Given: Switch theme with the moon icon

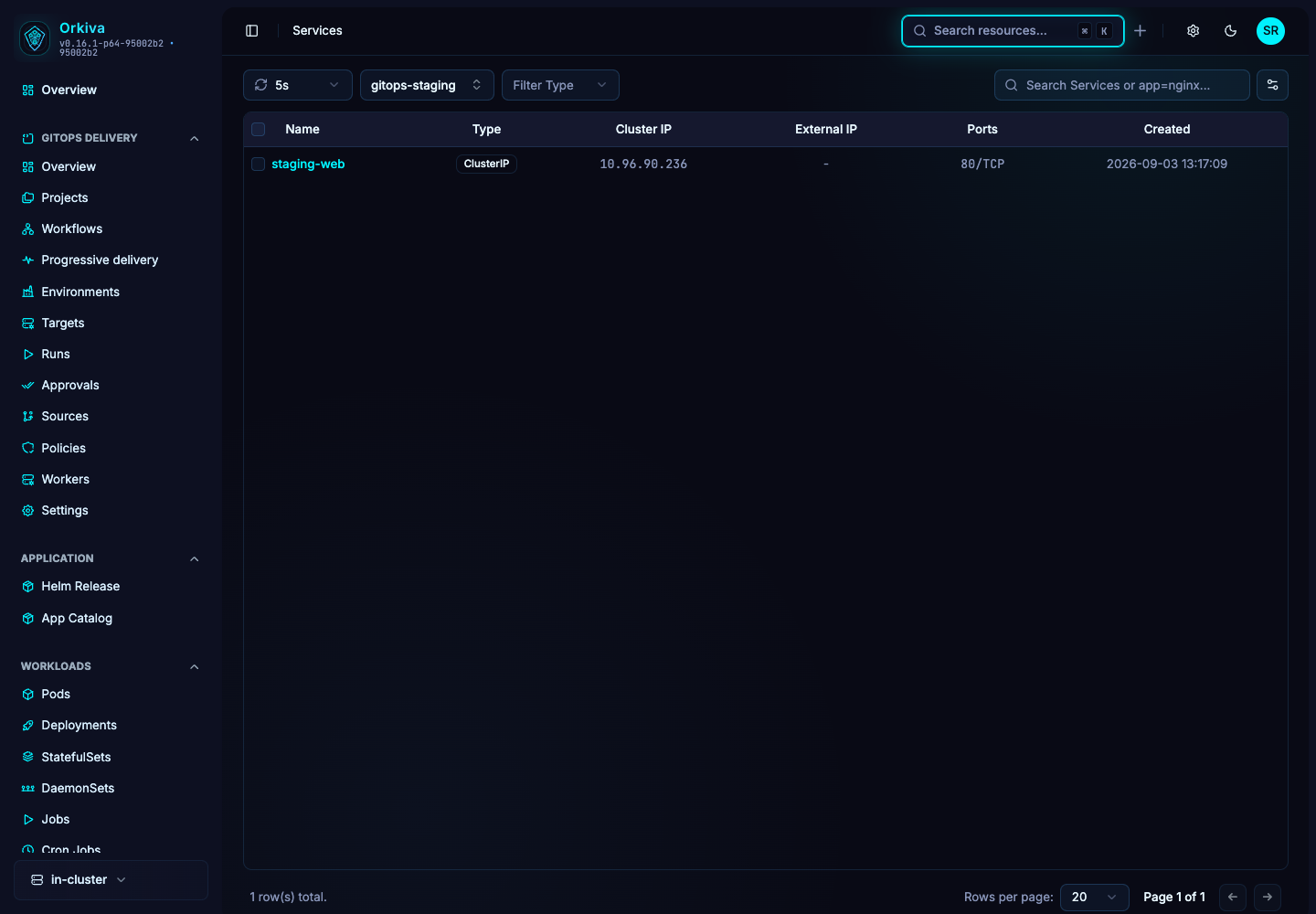Looking at the screenshot, I should pos(1231,31).
